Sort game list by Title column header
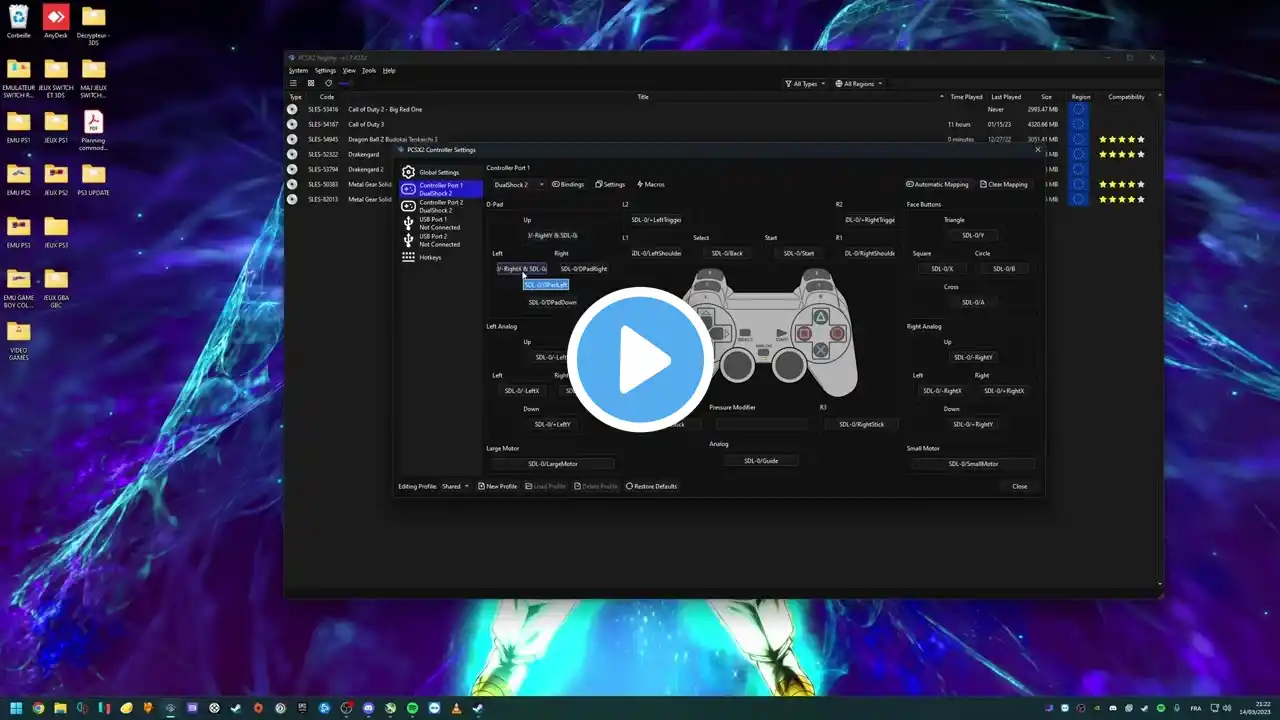The width and height of the screenshot is (1280, 720). [x=643, y=97]
